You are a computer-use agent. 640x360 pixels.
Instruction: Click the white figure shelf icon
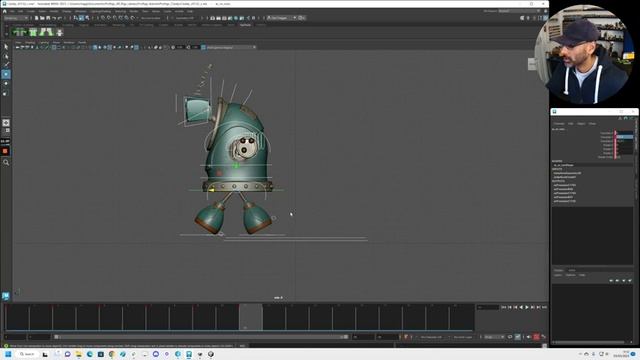[x=60, y=32]
